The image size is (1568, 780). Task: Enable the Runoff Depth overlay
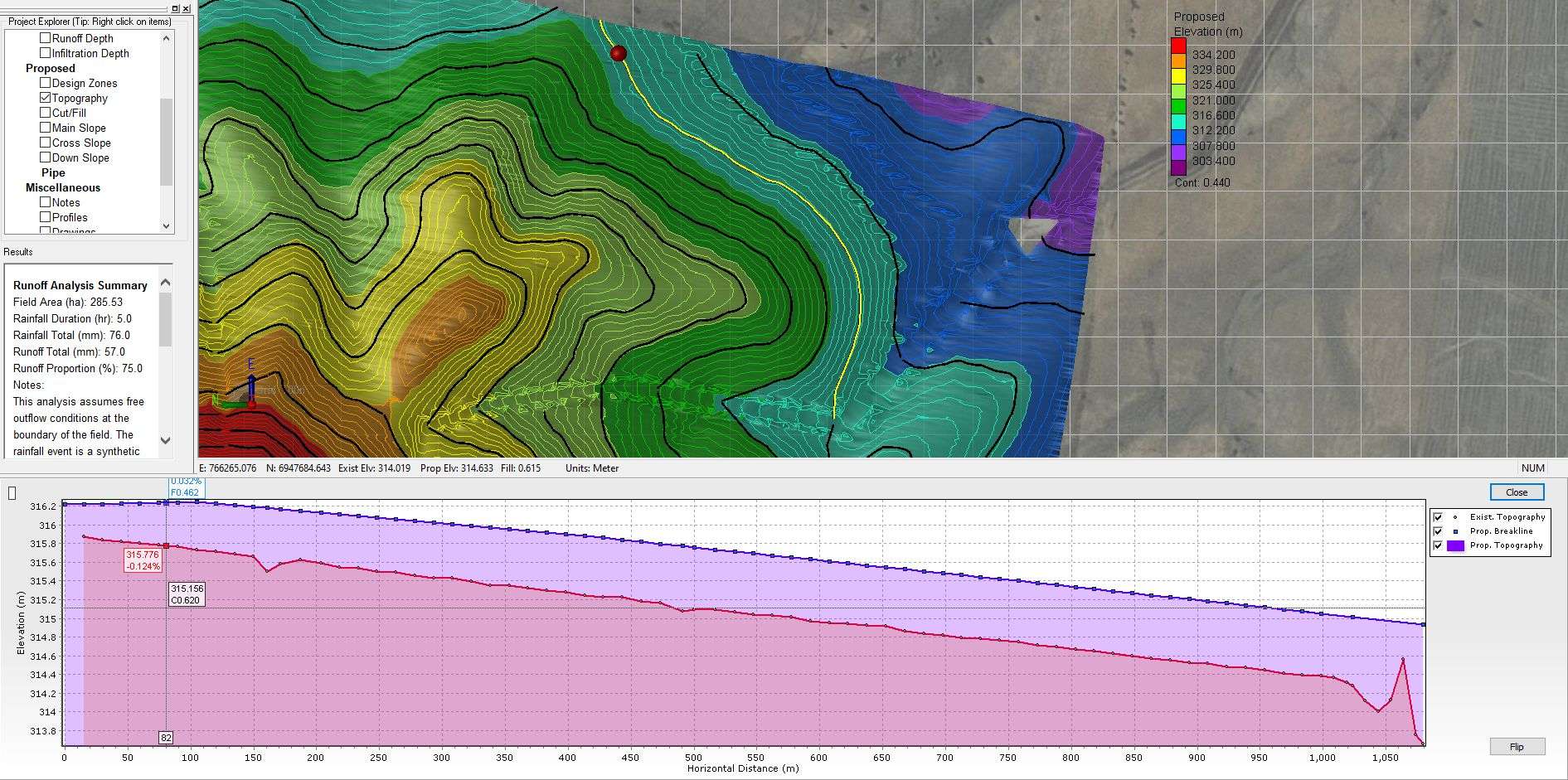[46, 37]
